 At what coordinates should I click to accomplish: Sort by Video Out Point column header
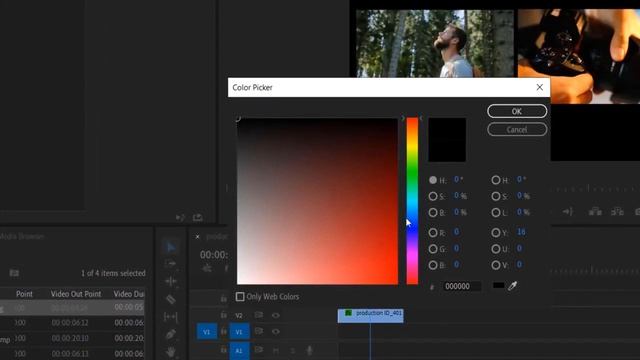76,294
